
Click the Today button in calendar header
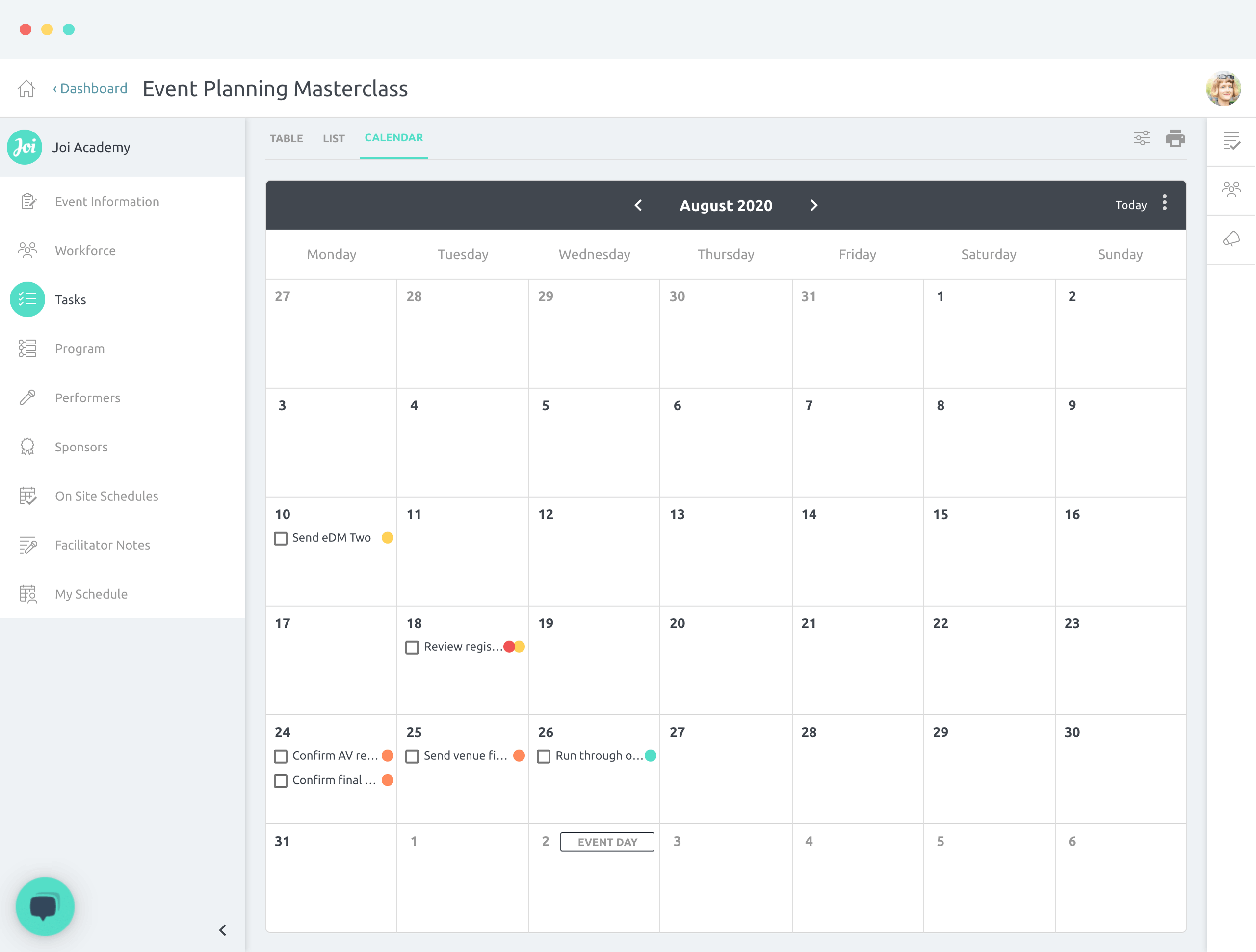coord(1130,205)
